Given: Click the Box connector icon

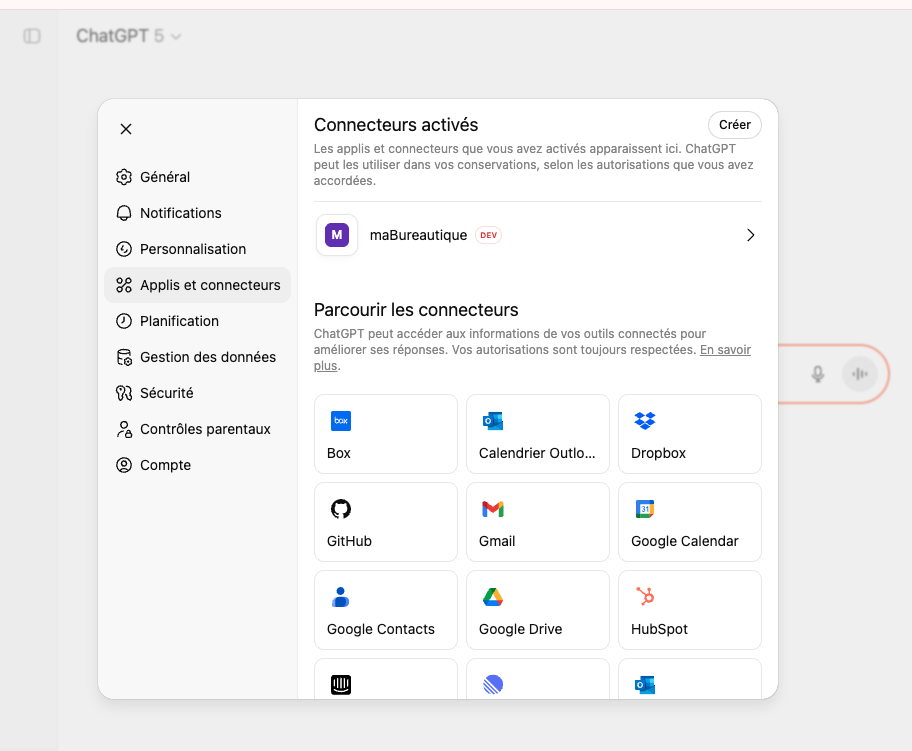Looking at the screenshot, I should (x=341, y=421).
